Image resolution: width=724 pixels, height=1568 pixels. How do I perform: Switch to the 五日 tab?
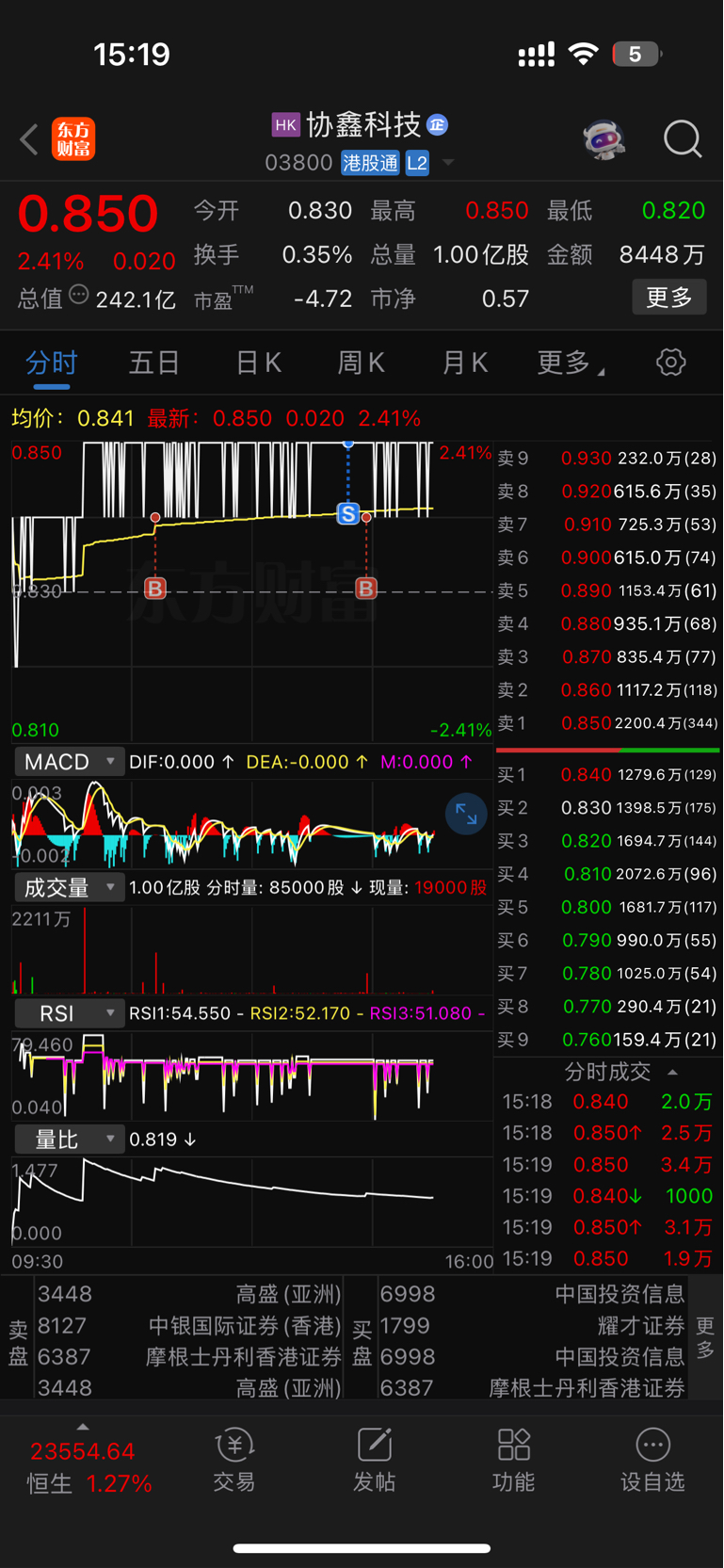pos(154,363)
